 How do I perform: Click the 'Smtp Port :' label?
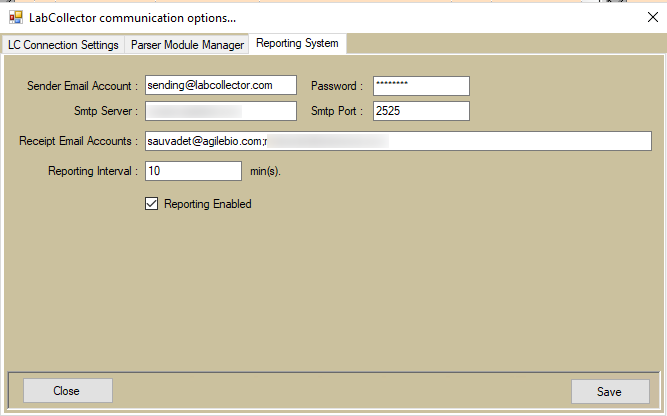click(337, 111)
